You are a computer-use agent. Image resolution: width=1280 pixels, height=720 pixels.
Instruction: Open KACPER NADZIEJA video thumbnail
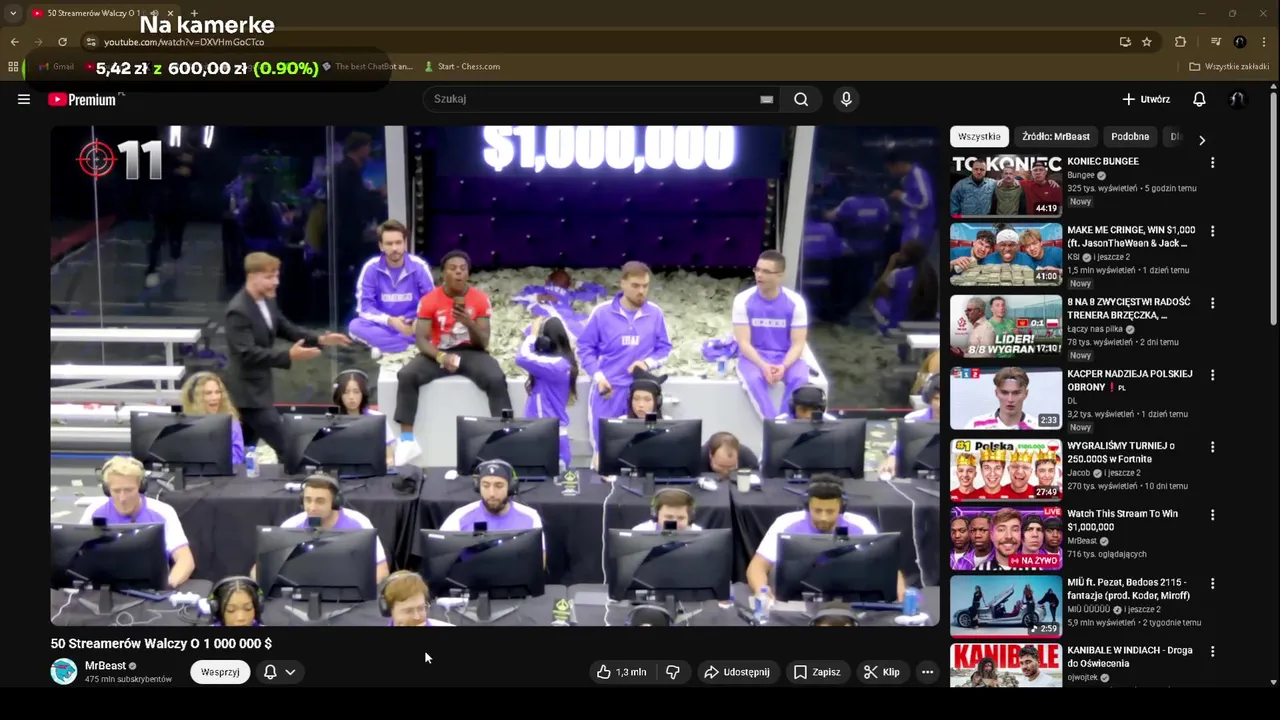tap(1006, 398)
